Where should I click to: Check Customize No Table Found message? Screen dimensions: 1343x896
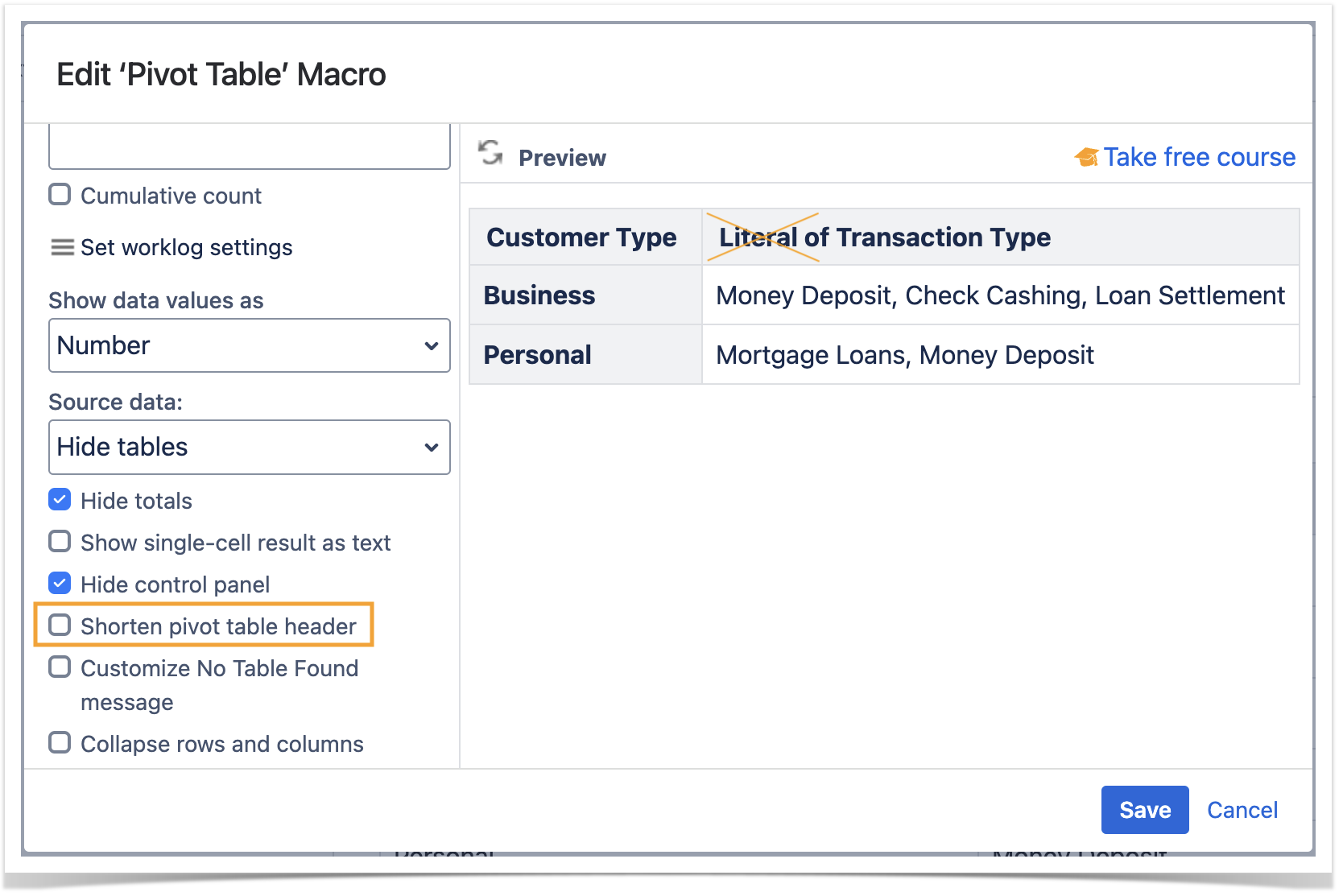60,667
